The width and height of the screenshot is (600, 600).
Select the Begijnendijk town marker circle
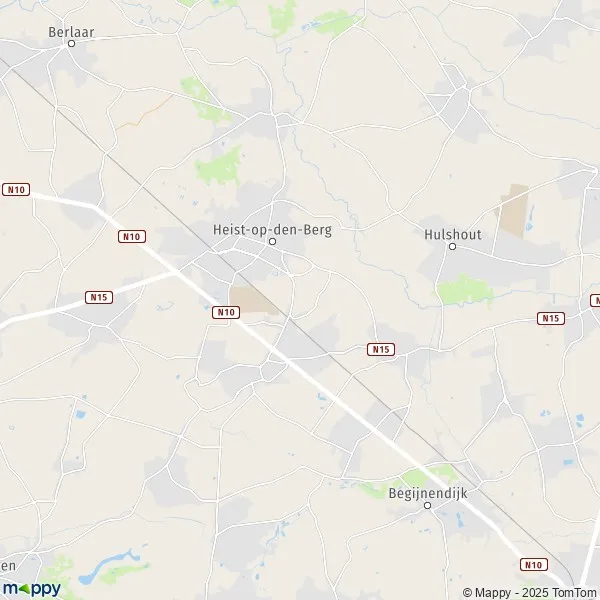click(427, 505)
